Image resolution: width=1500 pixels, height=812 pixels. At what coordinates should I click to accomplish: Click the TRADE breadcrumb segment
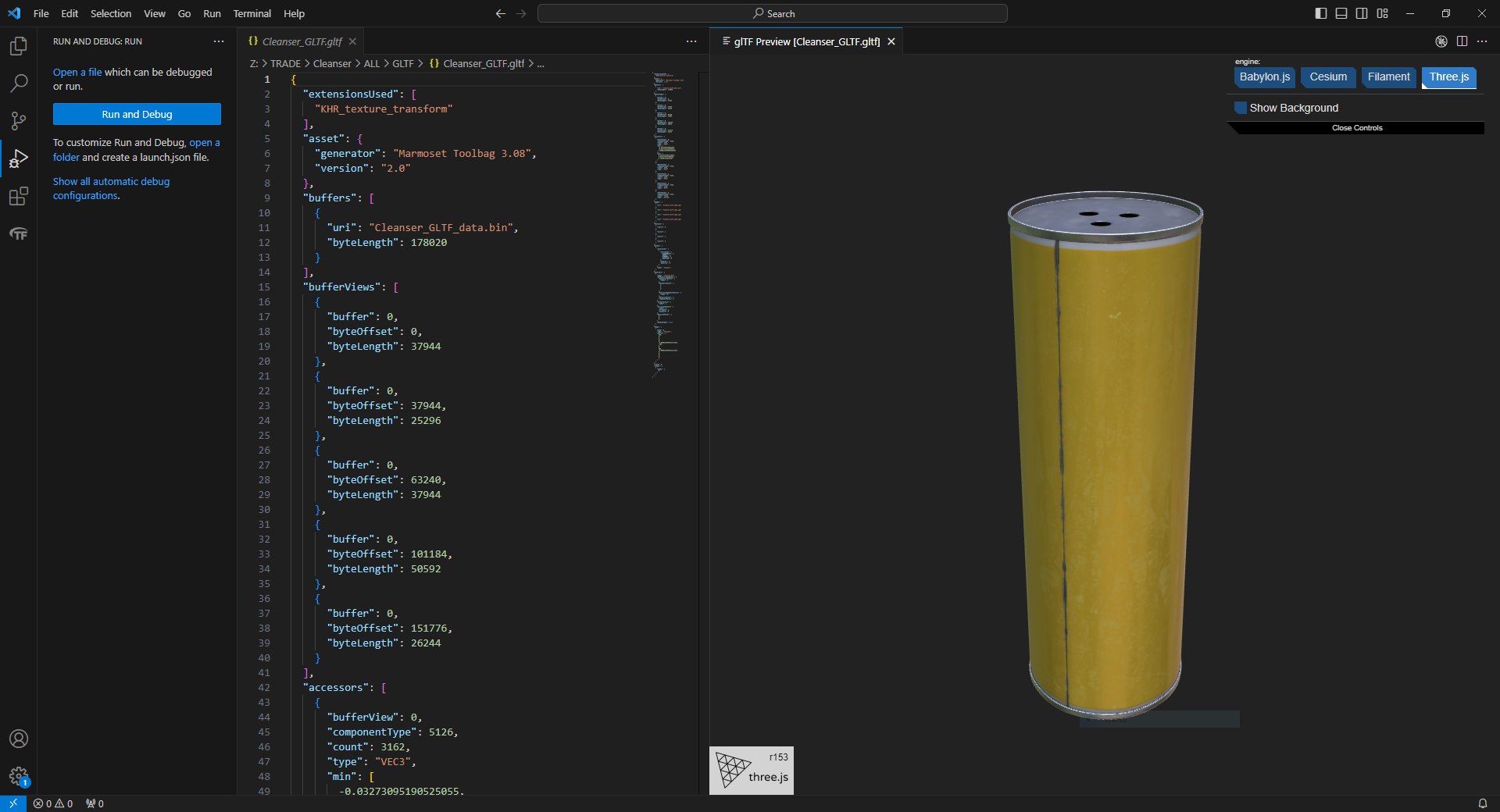(x=285, y=63)
